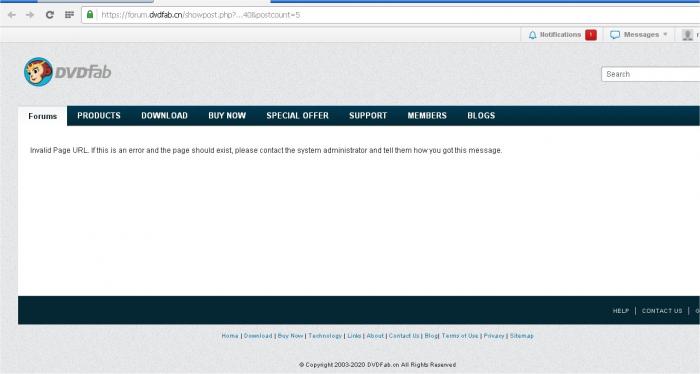The width and height of the screenshot is (700, 374).
Task: Reload the page with the refresh icon
Action: pyautogui.click(x=50, y=15)
